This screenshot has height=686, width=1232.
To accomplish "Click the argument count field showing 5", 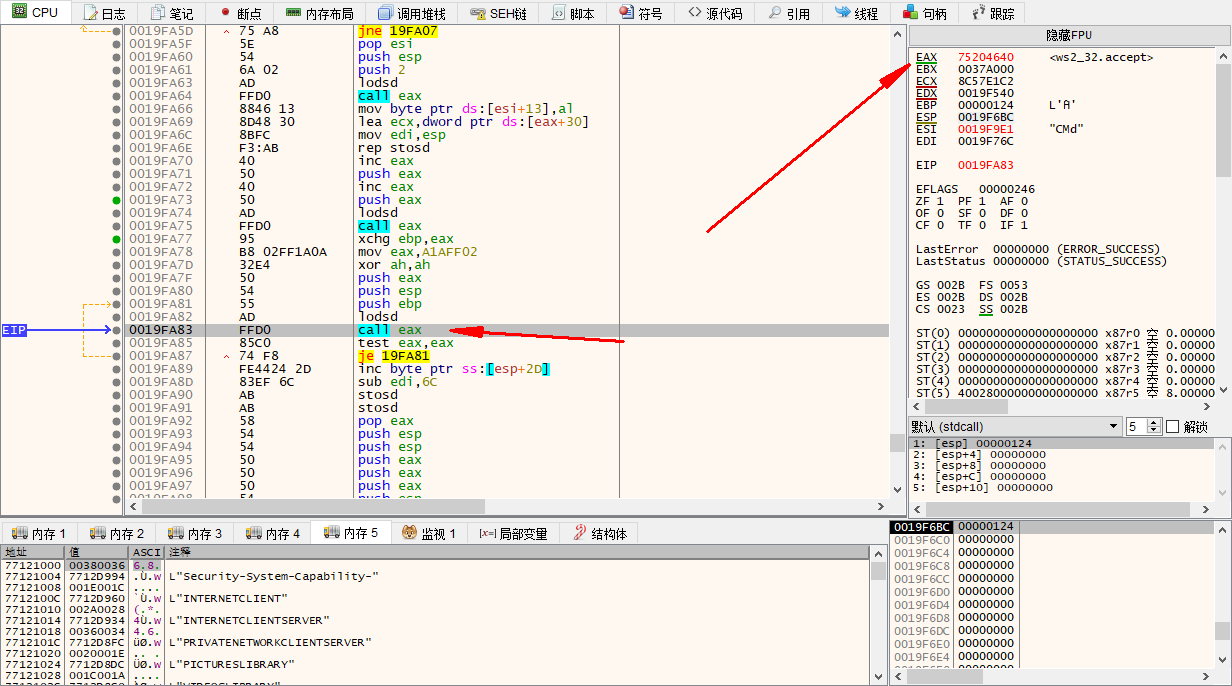I will click(x=1135, y=427).
